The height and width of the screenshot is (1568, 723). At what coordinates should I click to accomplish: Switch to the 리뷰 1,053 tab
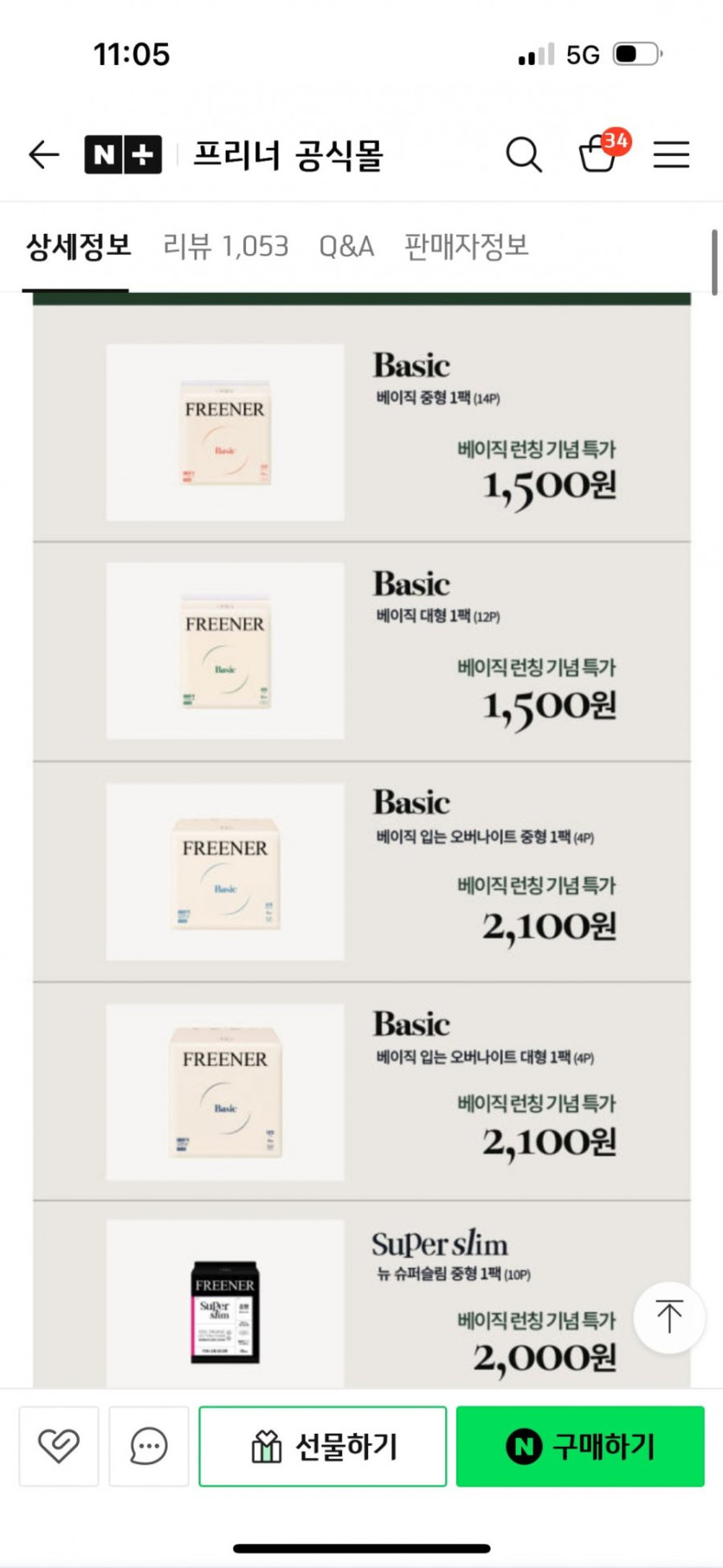(225, 247)
